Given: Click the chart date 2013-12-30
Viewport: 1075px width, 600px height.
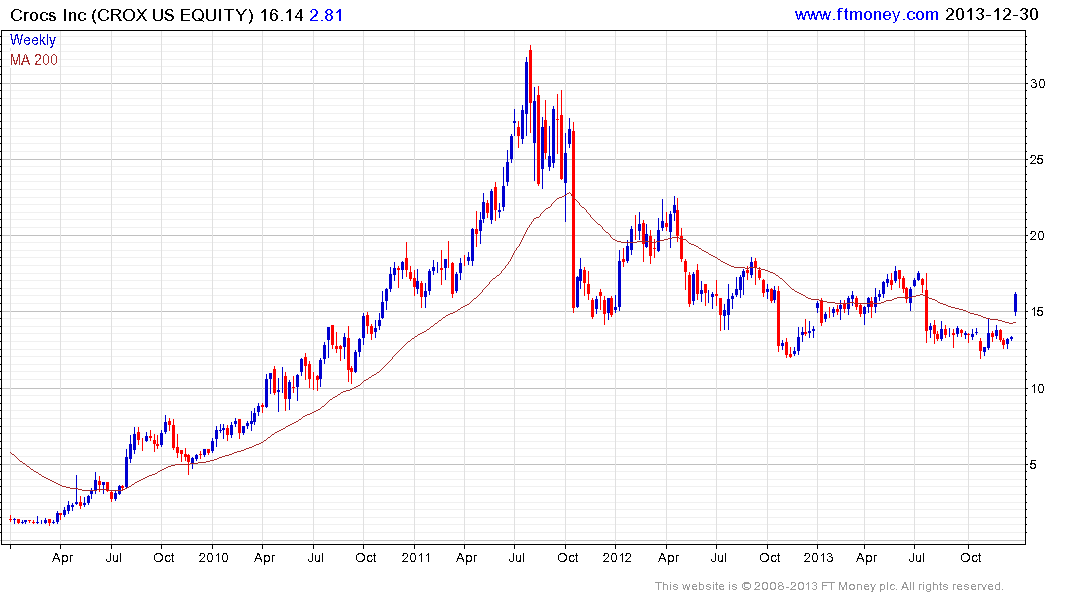Looking at the screenshot, I should coord(991,14).
